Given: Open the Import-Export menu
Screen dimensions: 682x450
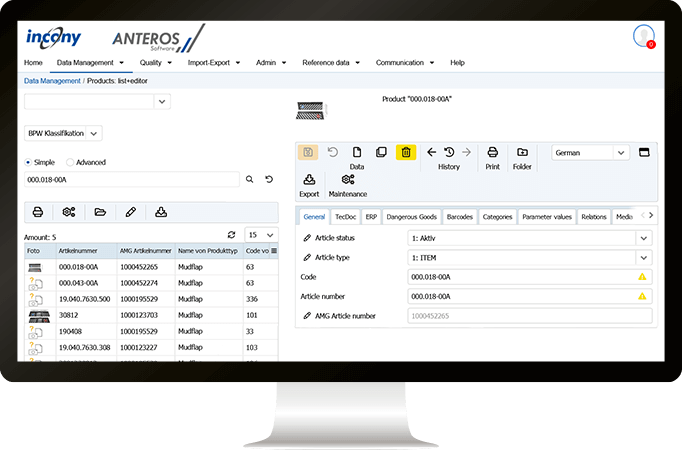Looking at the screenshot, I should [214, 63].
